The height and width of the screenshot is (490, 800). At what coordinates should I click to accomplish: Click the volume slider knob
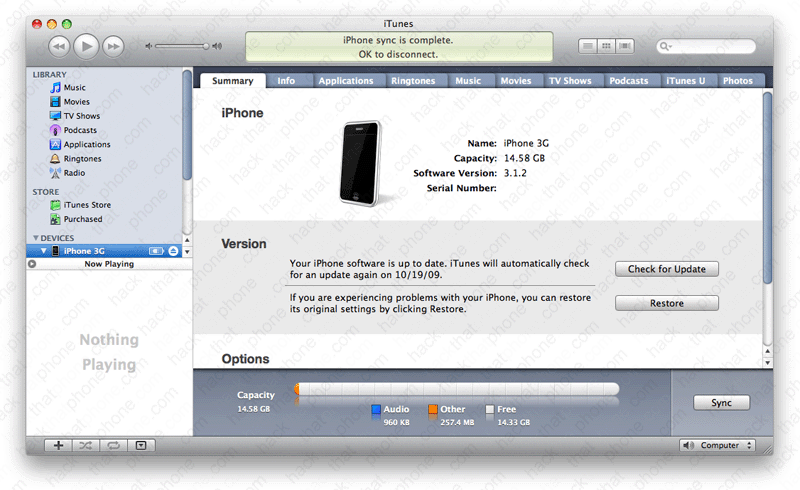[x=206, y=46]
